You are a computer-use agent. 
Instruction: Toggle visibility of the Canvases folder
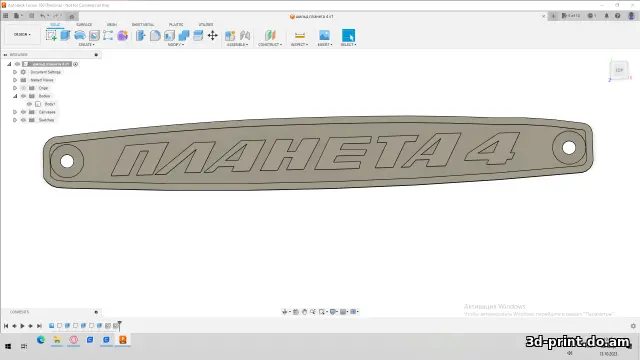tap(23, 112)
